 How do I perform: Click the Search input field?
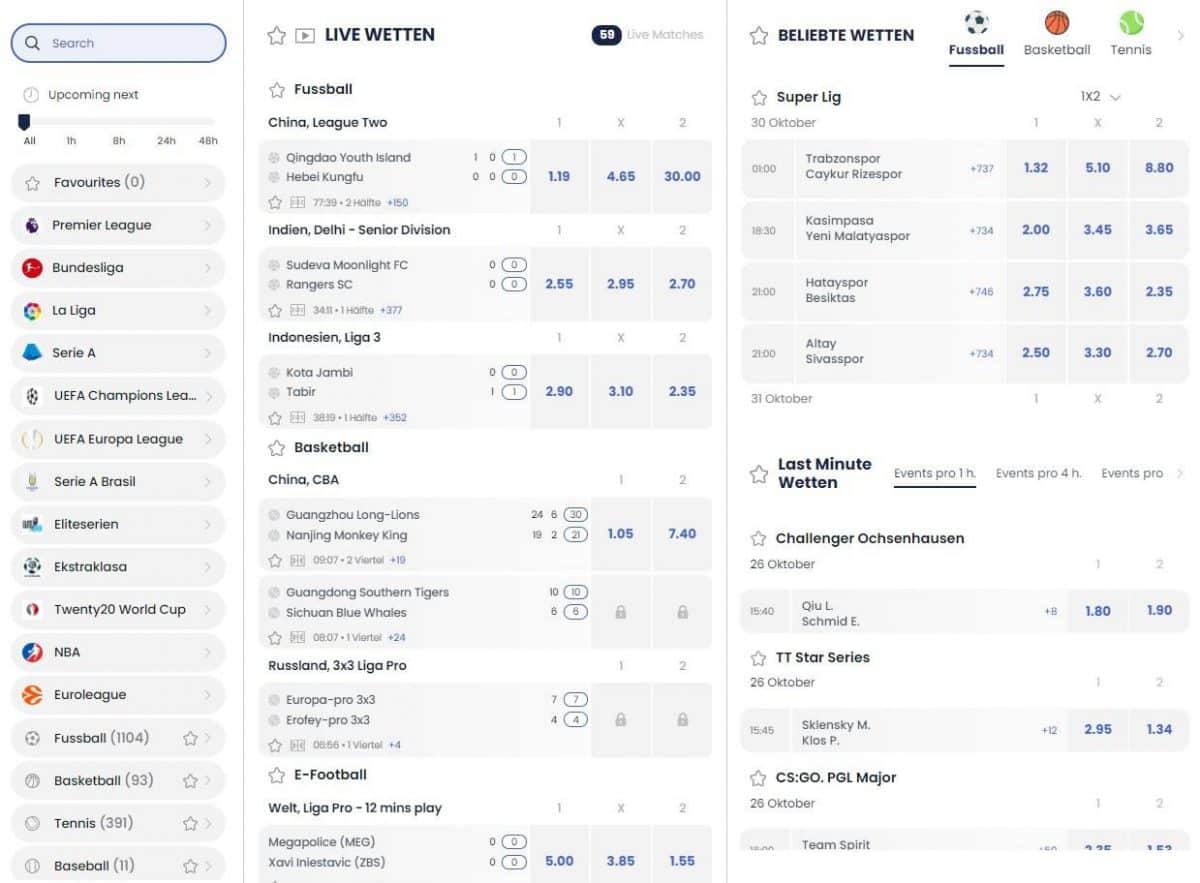click(x=118, y=43)
